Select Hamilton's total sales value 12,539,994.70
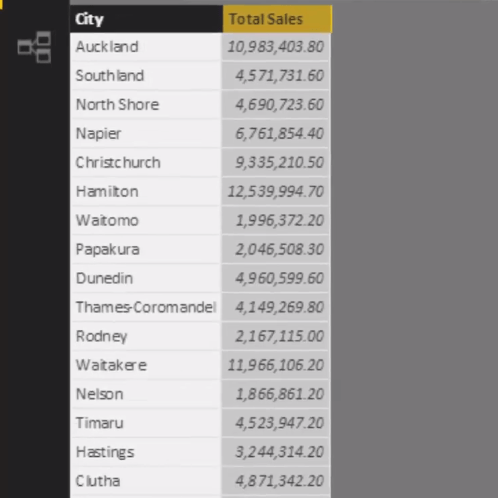The image size is (498, 498). pos(276,192)
